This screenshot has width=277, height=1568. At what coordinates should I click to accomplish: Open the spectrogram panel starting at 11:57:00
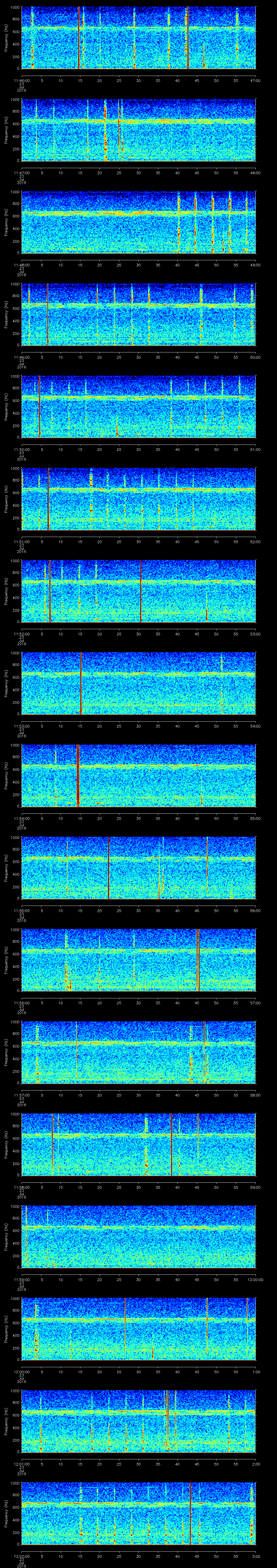(x=138, y=1052)
